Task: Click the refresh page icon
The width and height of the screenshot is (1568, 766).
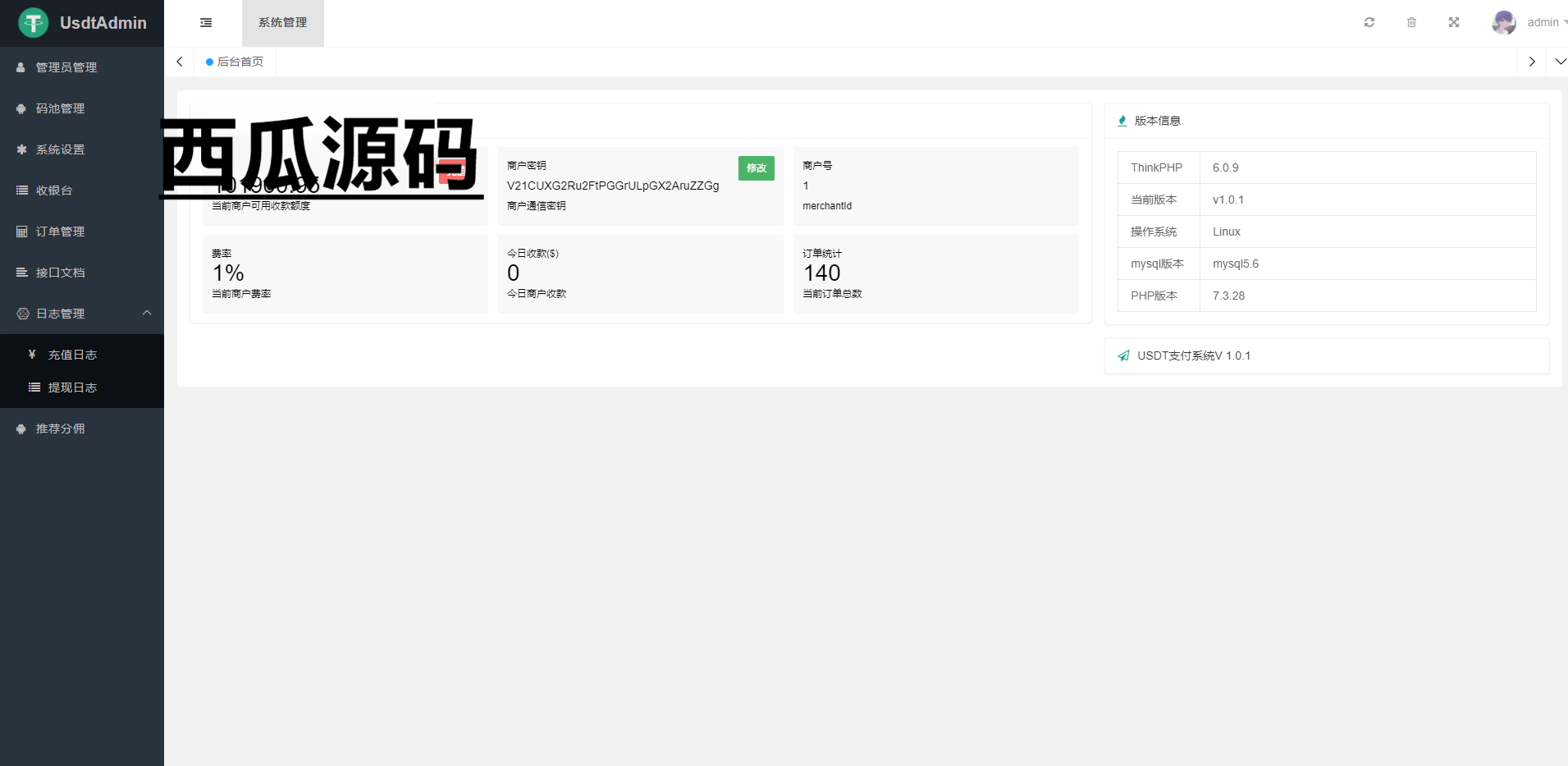Action: (1369, 22)
